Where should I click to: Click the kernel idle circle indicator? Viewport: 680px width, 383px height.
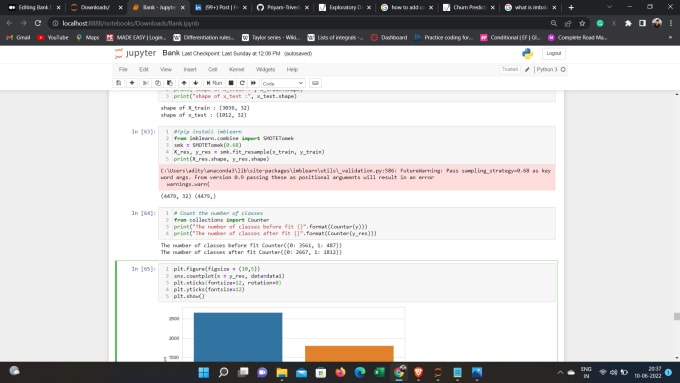tap(563, 69)
